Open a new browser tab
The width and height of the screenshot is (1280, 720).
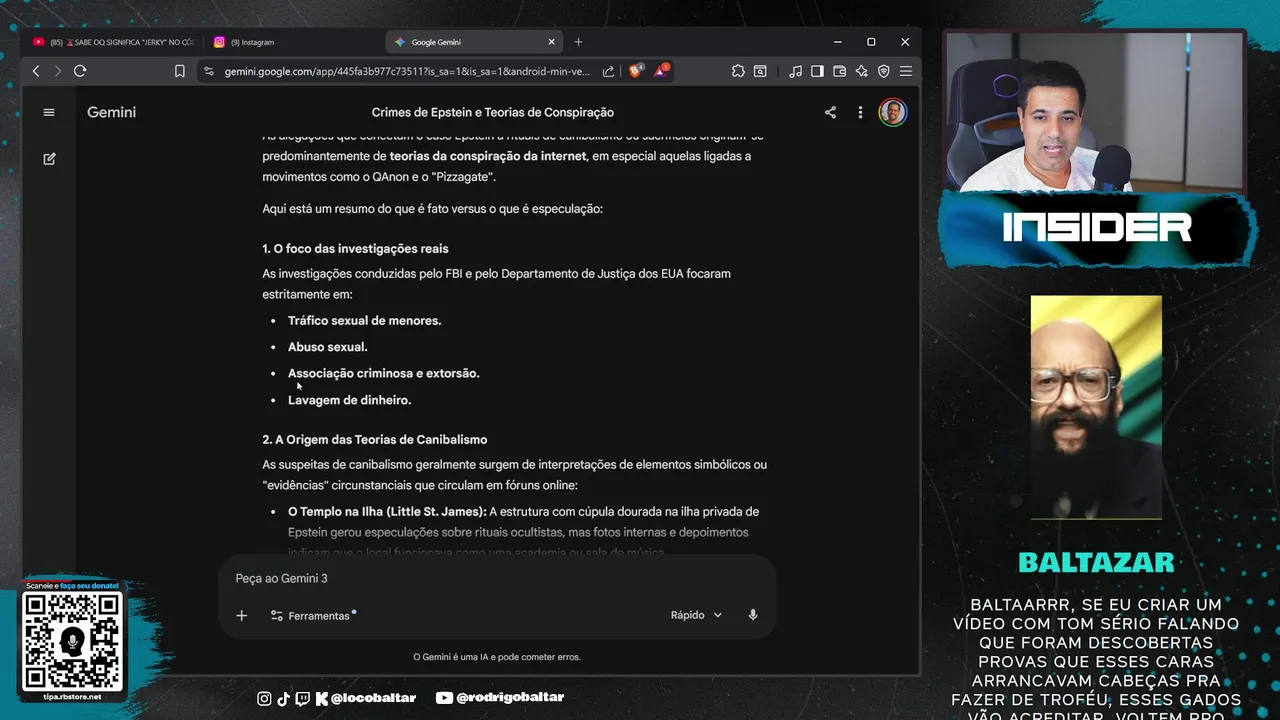[x=578, y=42]
